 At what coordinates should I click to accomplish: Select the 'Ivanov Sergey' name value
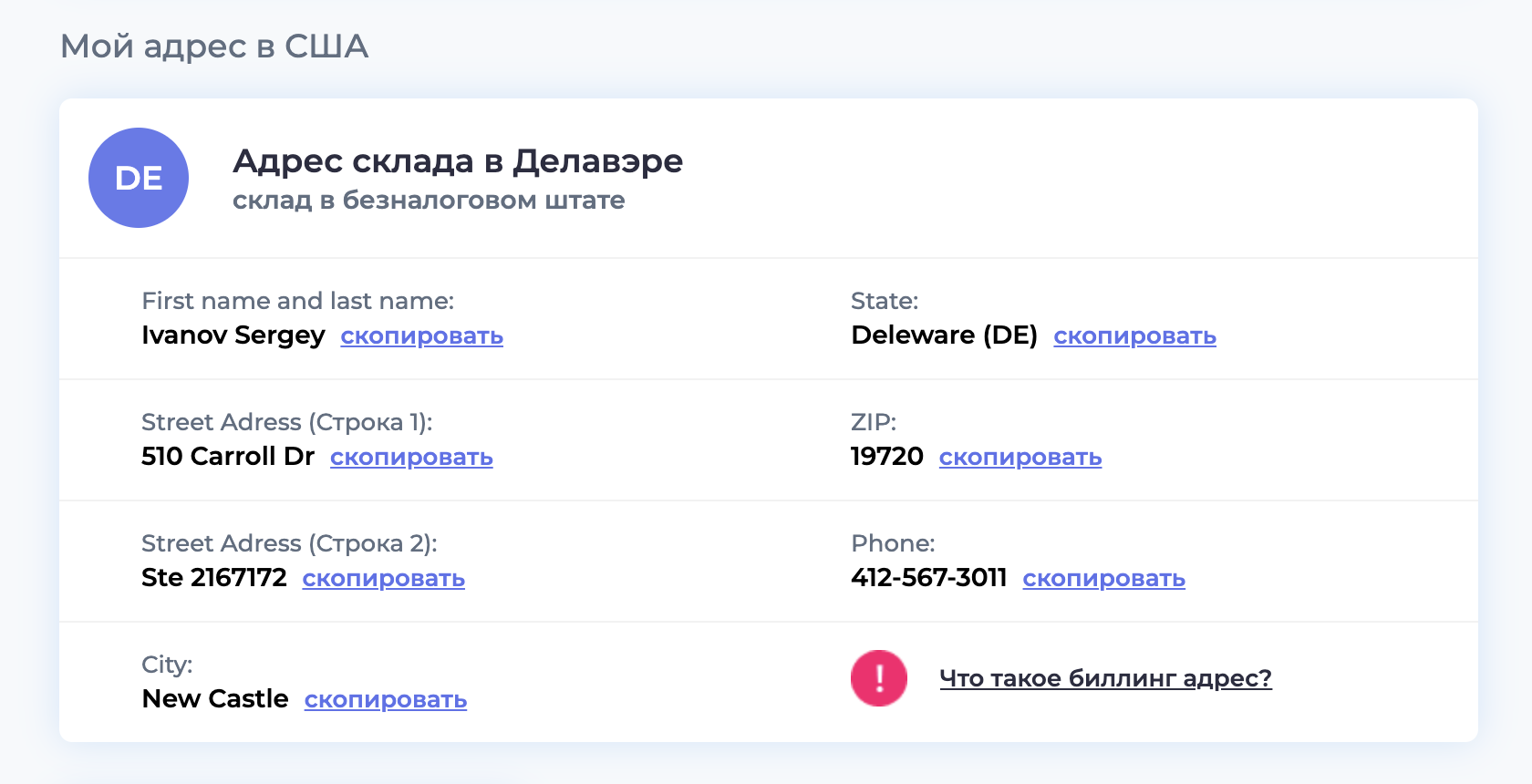(233, 335)
